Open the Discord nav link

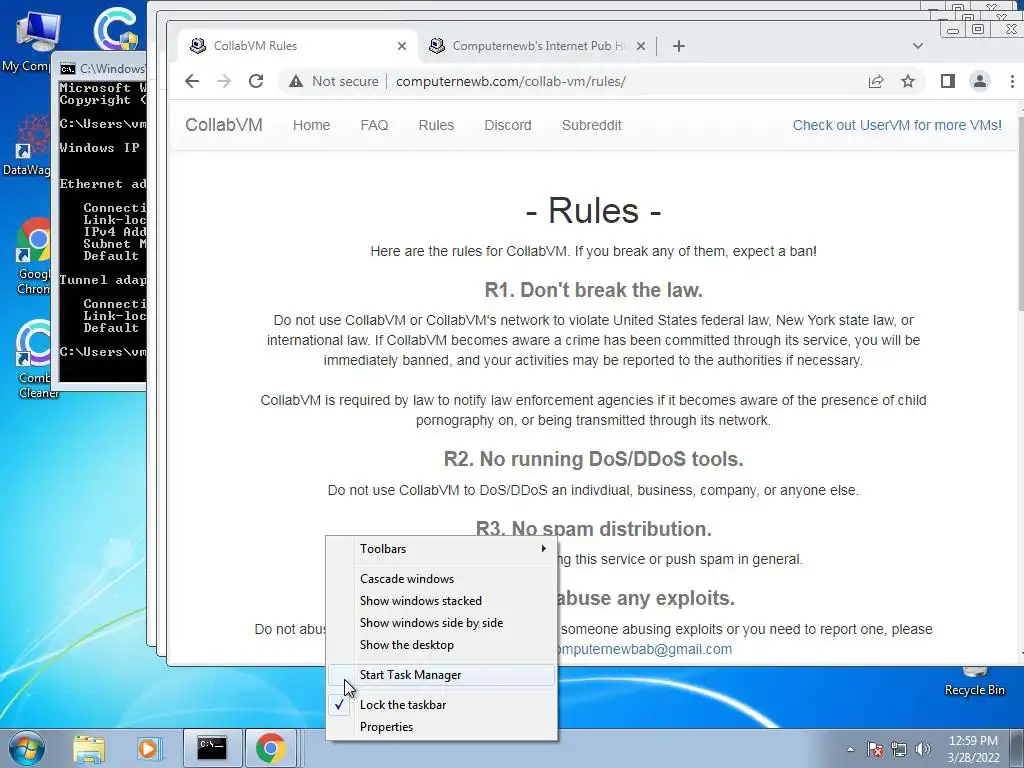(x=507, y=125)
